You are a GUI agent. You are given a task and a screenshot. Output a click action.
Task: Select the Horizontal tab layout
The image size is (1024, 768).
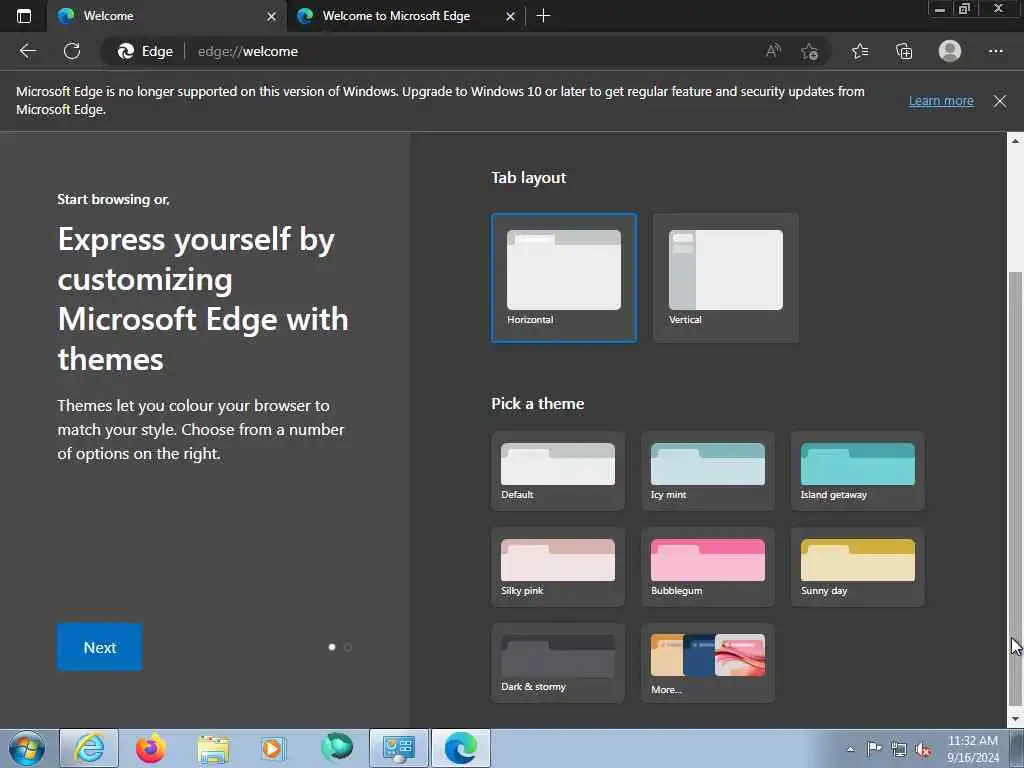point(564,278)
